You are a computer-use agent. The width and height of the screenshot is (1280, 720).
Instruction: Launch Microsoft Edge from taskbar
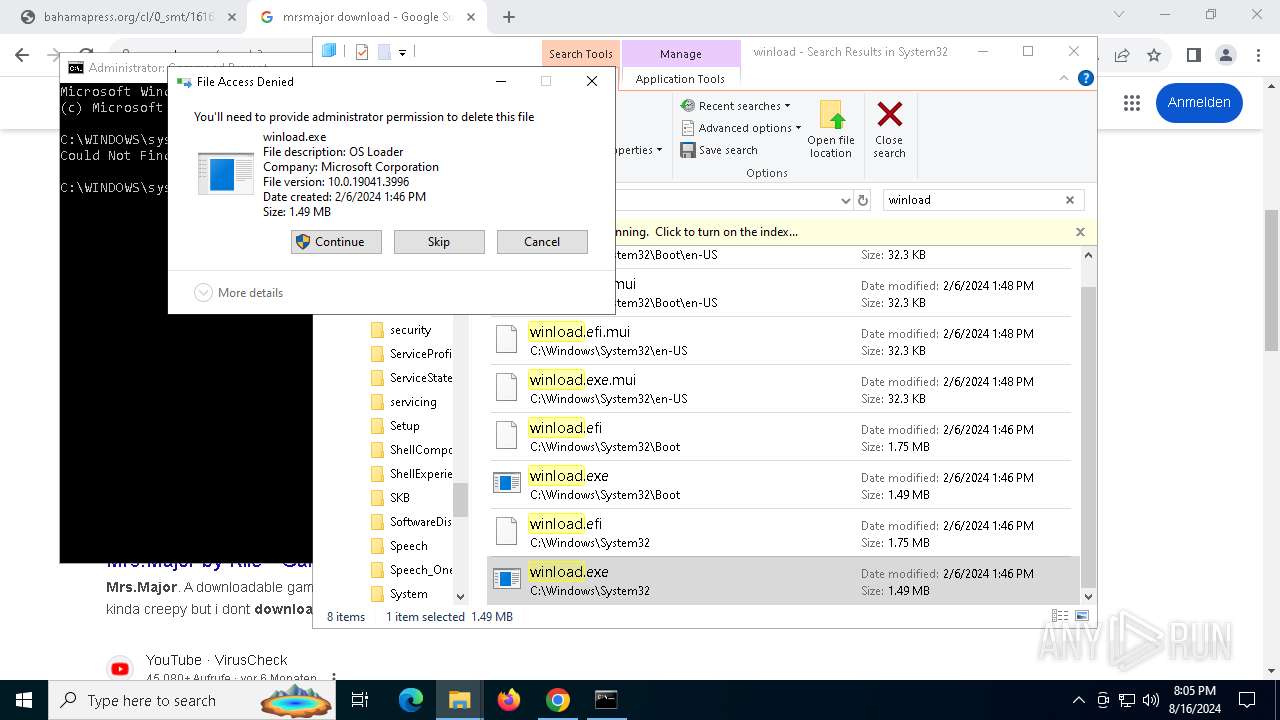click(411, 700)
